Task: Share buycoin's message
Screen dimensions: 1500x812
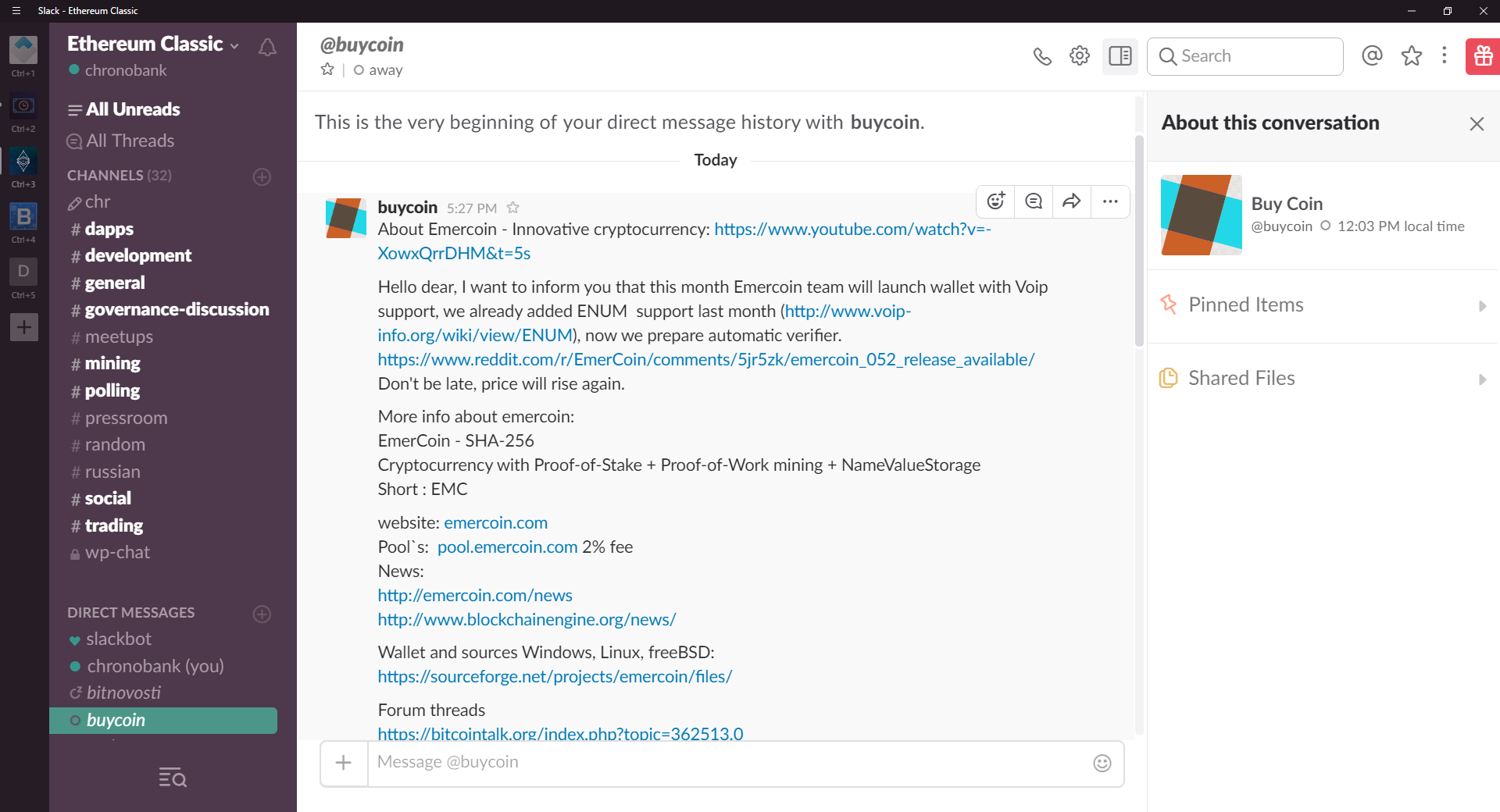Action: (1072, 201)
